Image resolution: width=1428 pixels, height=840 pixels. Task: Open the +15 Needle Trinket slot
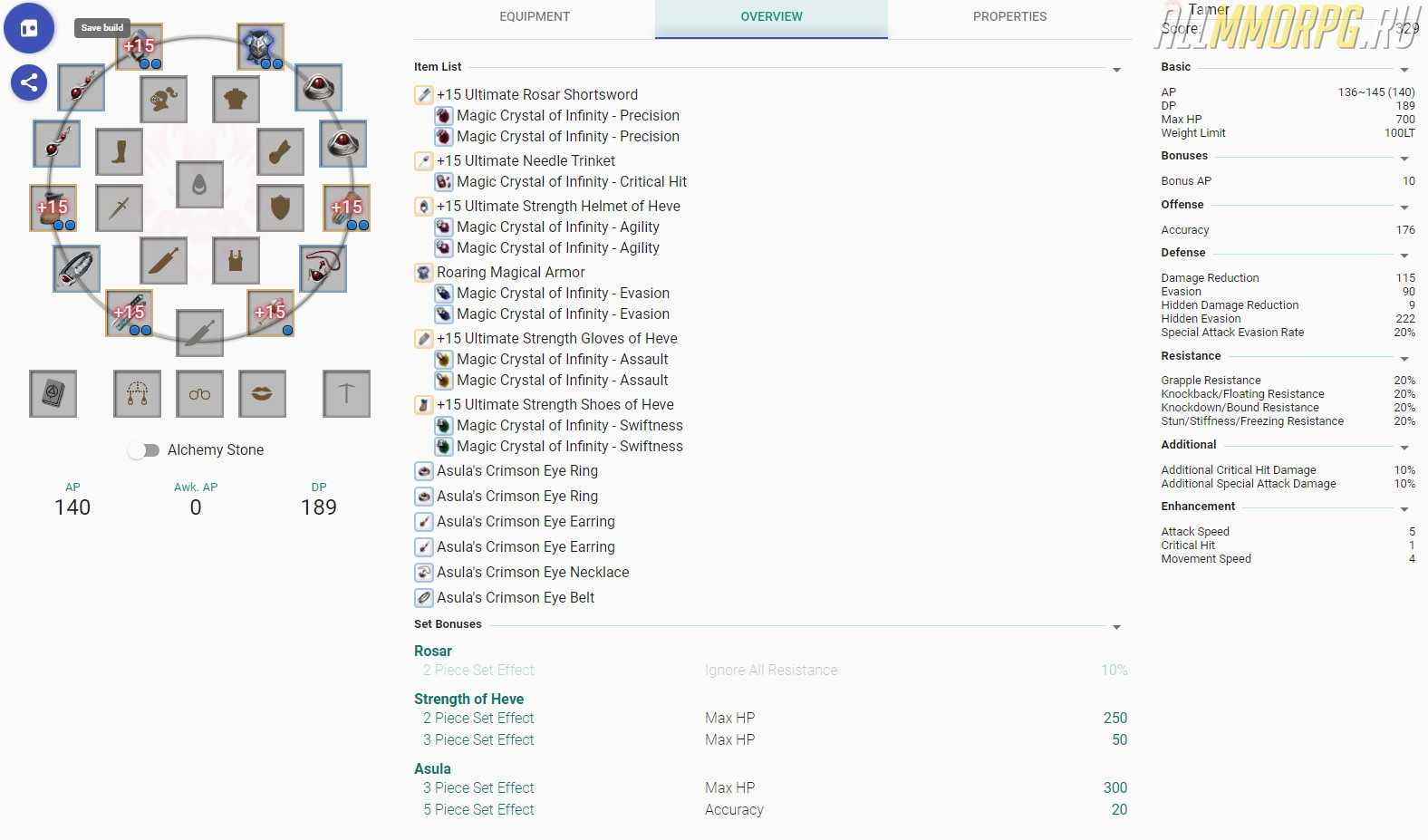pyautogui.click(x=270, y=313)
